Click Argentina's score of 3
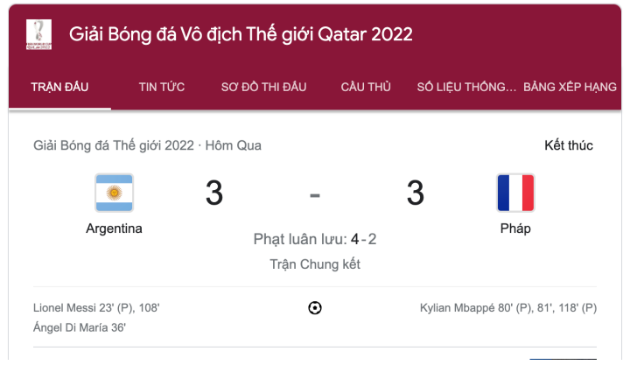Viewport: 638px width, 376px height. [x=214, y=193]
